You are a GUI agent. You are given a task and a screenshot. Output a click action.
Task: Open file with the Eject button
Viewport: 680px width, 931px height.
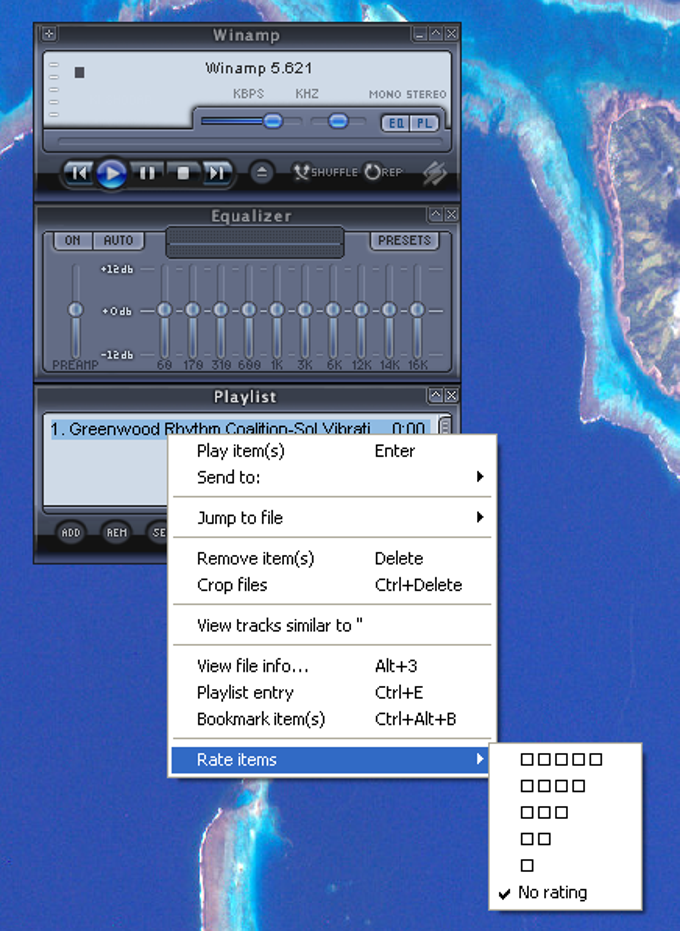coord(261,173)
